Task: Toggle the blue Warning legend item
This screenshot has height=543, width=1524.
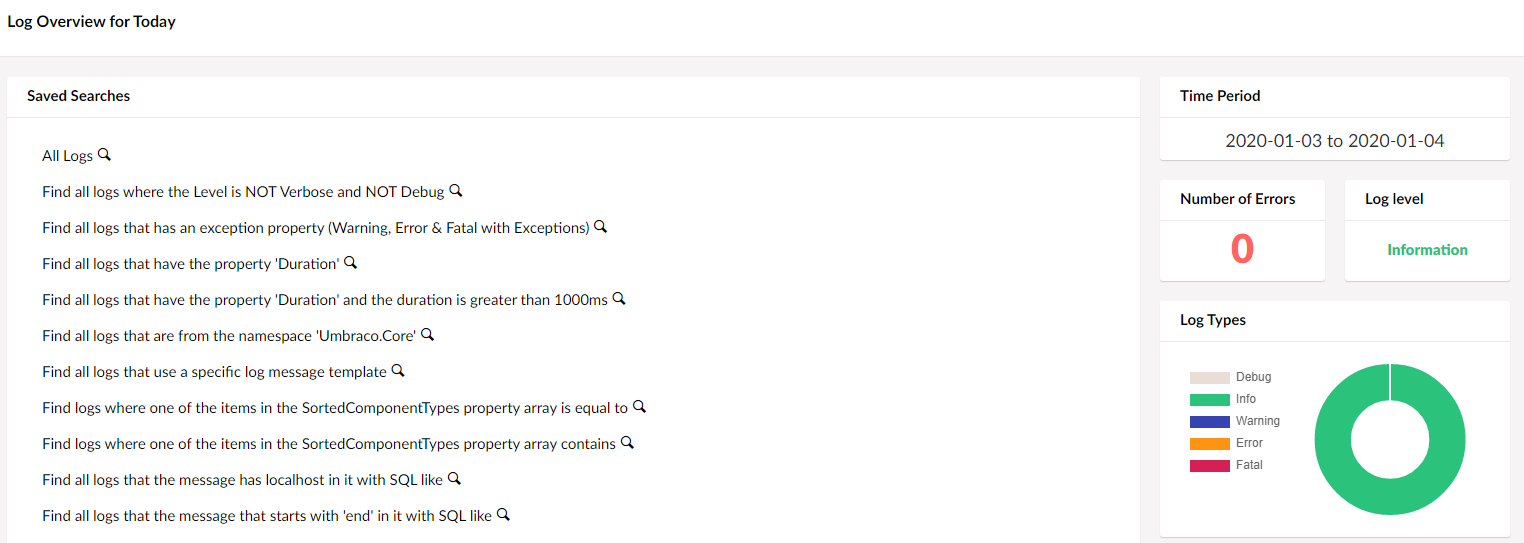Action: click(x=1235, y=421)
